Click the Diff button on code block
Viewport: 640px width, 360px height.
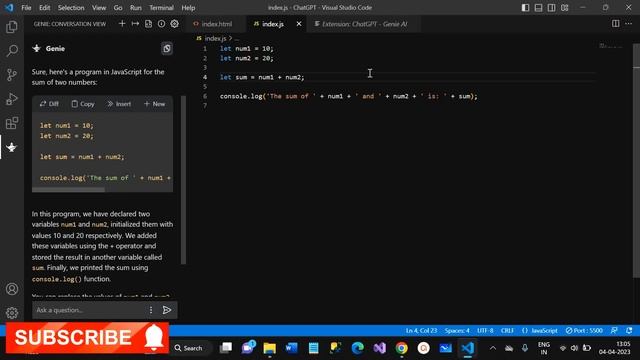pyautogui.click(x=49, y=104)
